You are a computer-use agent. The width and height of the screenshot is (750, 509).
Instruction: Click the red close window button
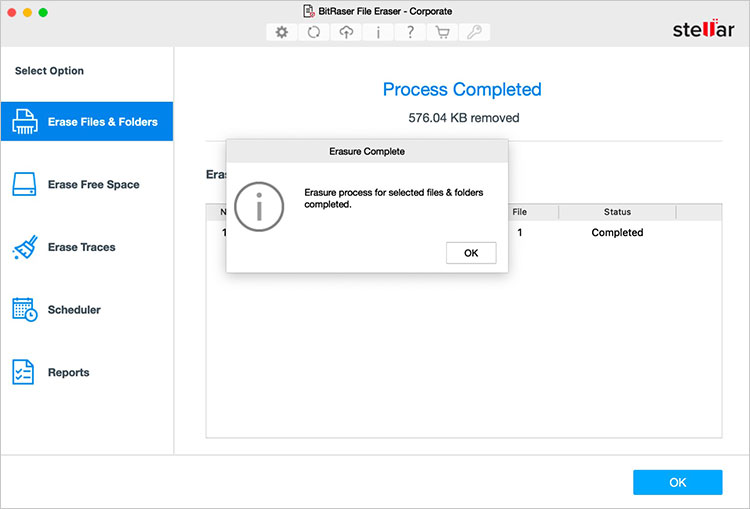click(x=11, y=12)
